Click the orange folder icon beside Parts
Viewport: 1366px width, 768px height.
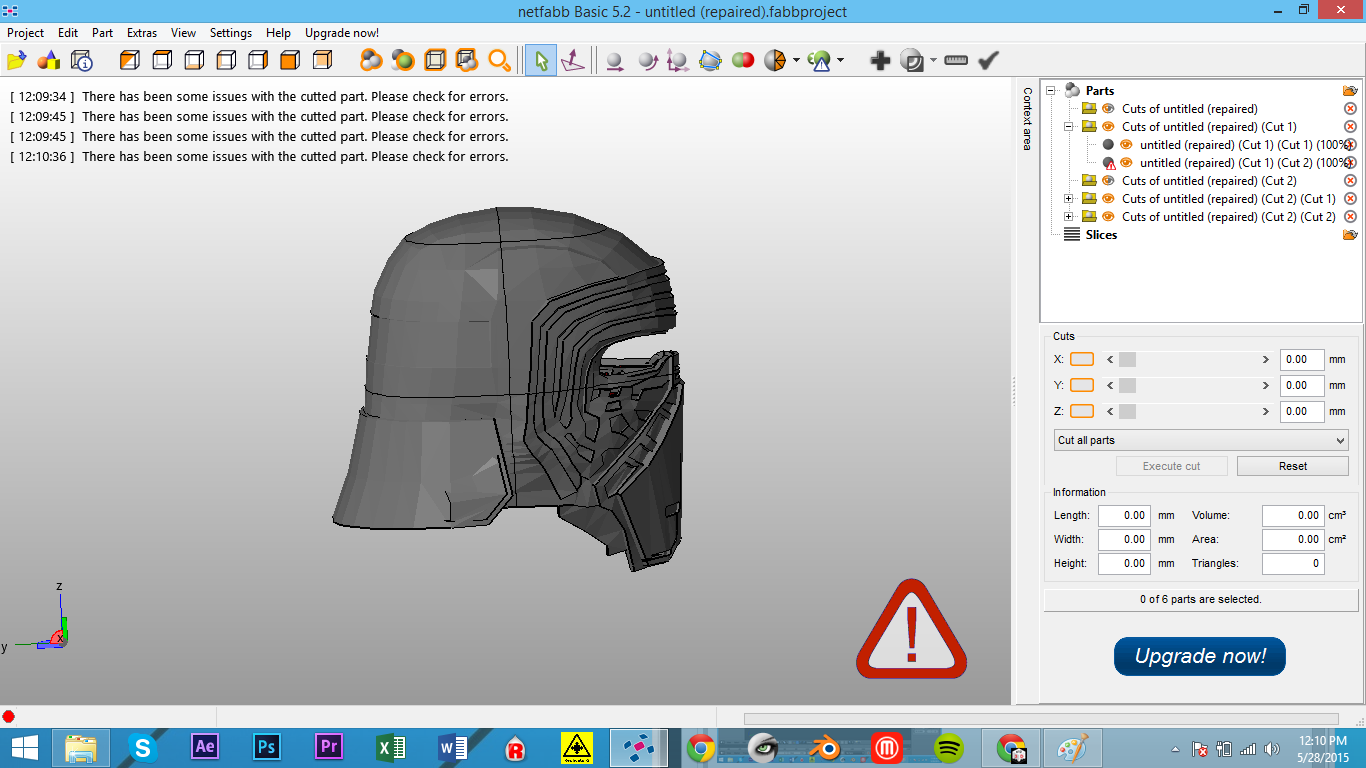[x=1350, y=91]
